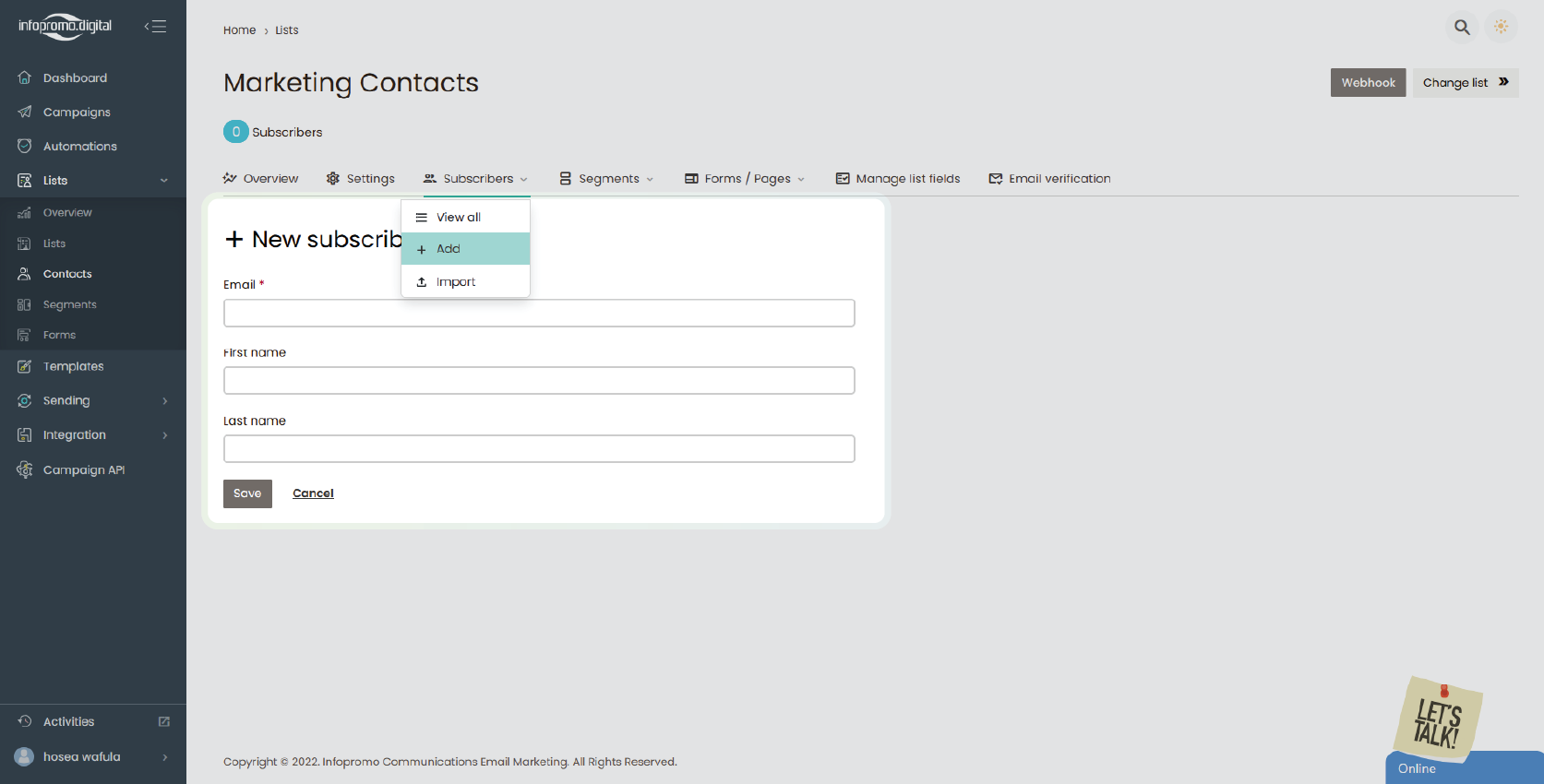Open Dashboard via its home icon
The image size is (1544, 784).
tap(25, 77)
